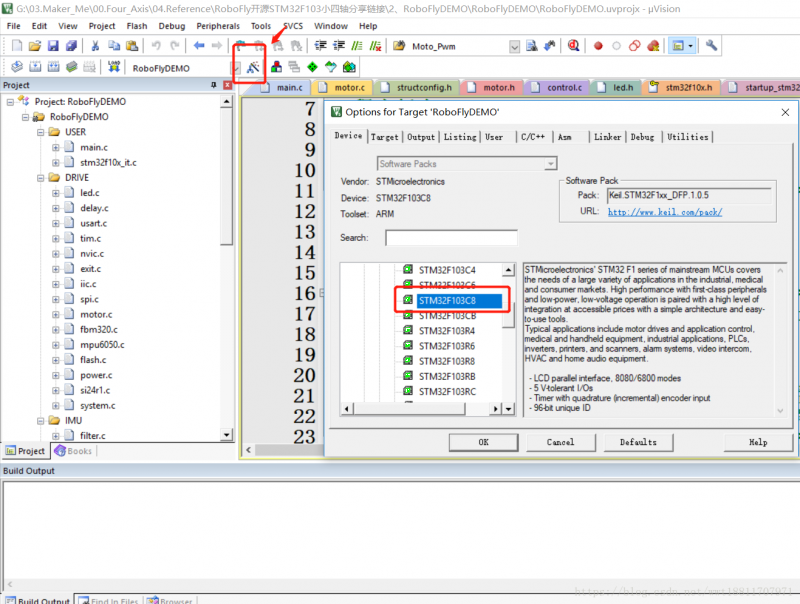Insert a breakpoint with red dot icon
Image resolution: width=800 pixels, height=604 pixels.
[598, 46]
